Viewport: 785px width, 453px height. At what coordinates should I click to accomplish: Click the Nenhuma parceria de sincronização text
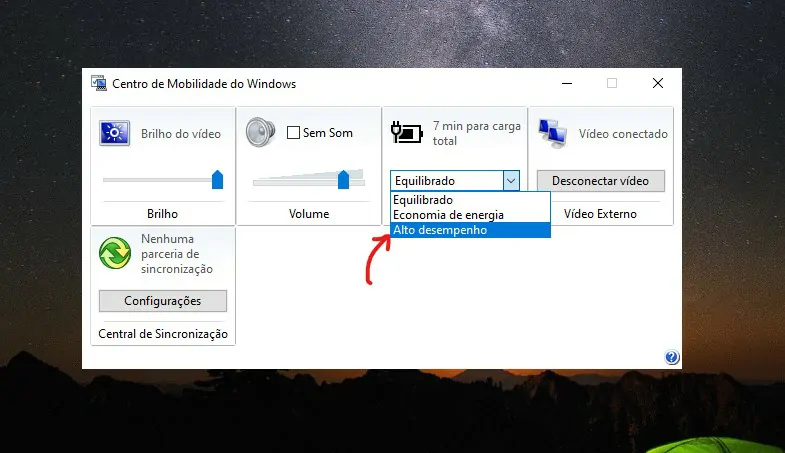click(x=177, y=254)
